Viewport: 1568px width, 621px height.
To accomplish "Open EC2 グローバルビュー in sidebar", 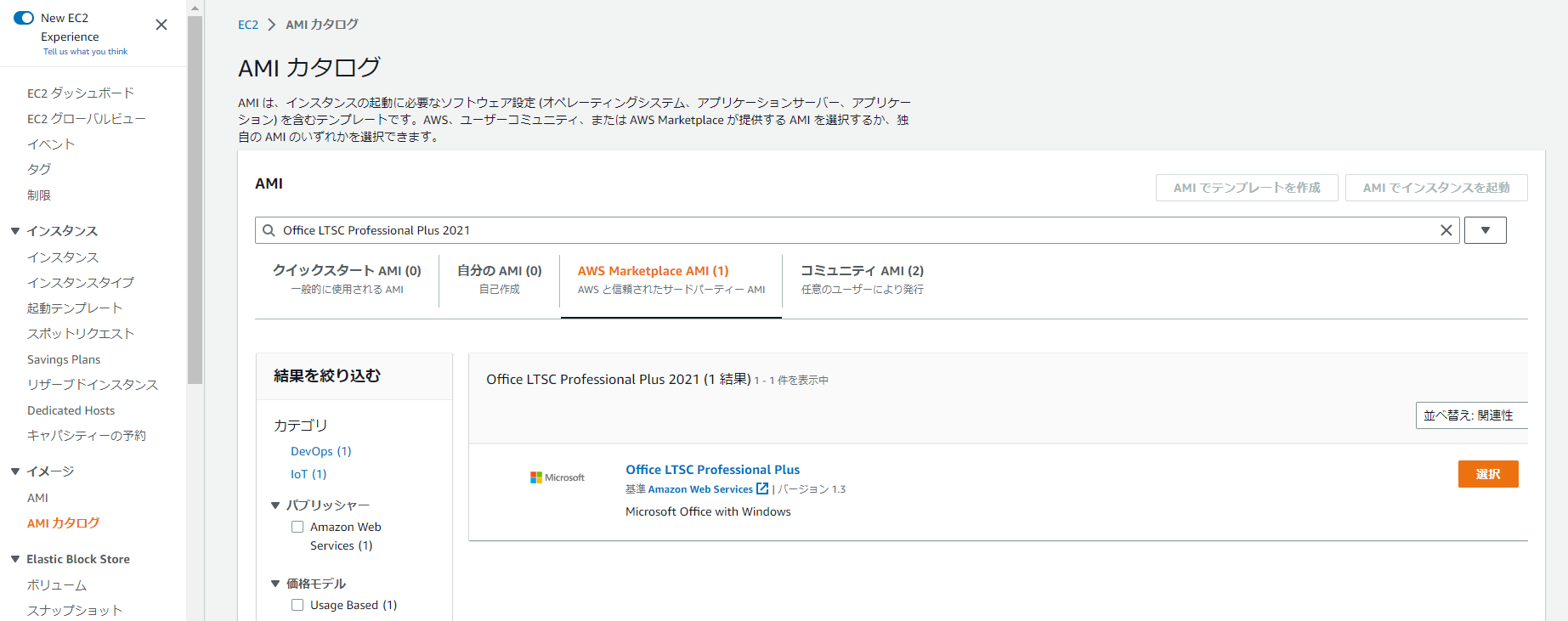I will click(86, 119).
